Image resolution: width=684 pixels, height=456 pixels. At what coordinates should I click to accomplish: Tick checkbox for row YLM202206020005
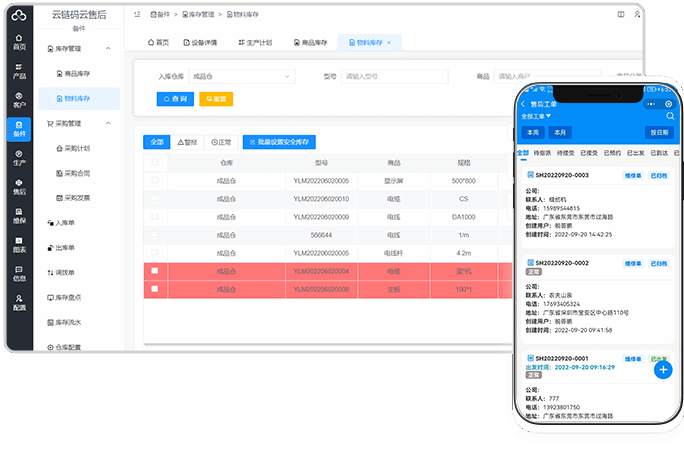pyautogui.click(x=154, y=180)
